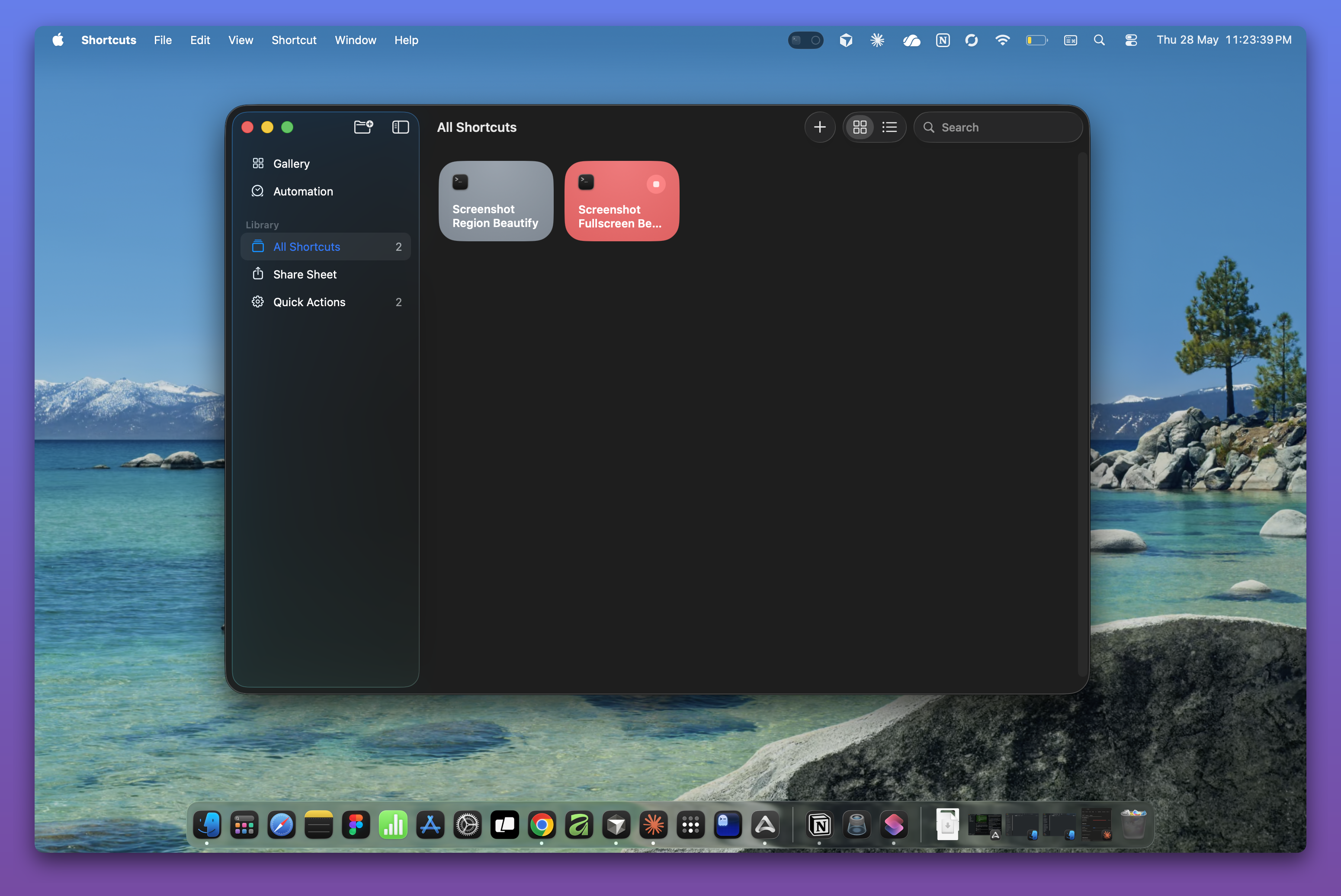Screen dimensions: 1341x896
Task: Stop the running Screenshot Fullscreen shortcut
Action: 656,184
